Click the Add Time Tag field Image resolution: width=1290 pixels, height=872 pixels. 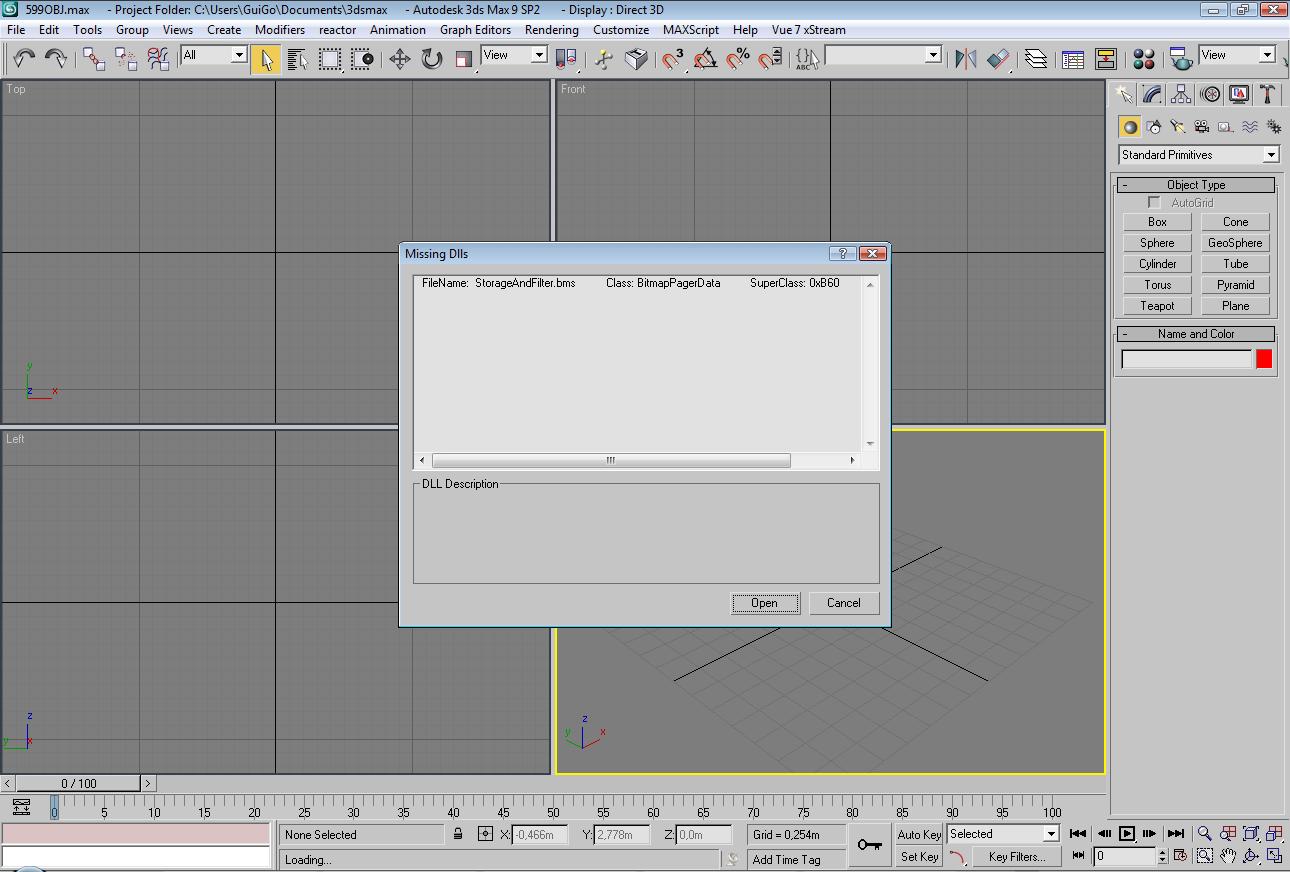[x=797, y=860]
